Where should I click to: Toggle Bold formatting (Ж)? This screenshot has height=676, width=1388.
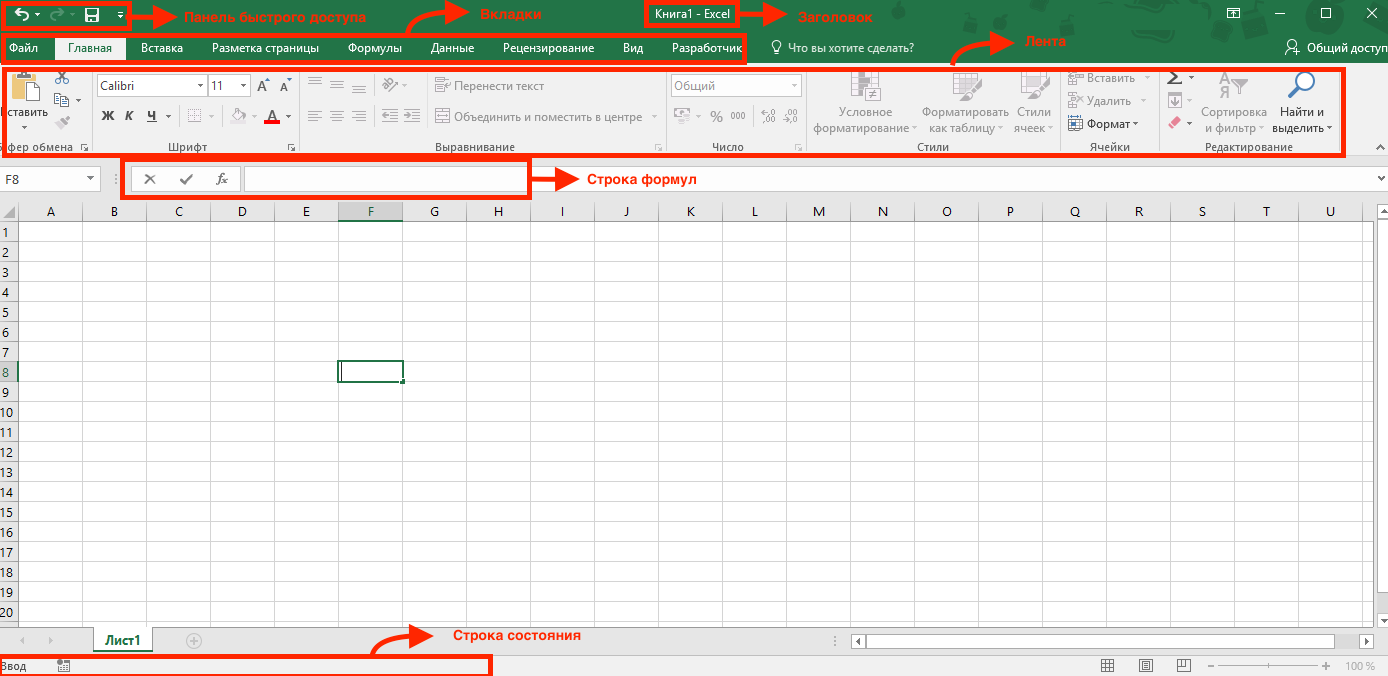[x=108, y=116]
